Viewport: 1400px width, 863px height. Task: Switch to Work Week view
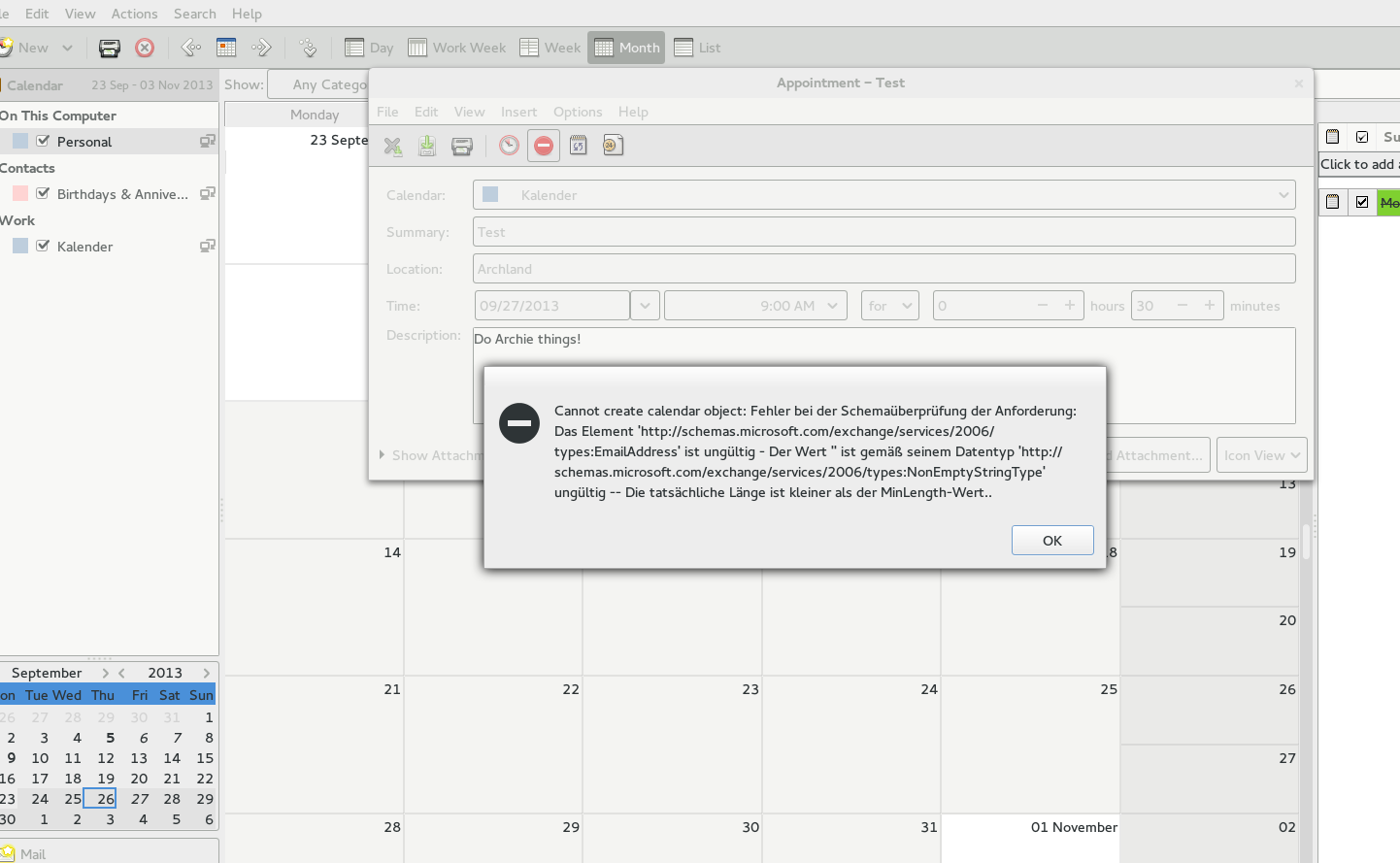pyautogui.click(x=457, y=48)
